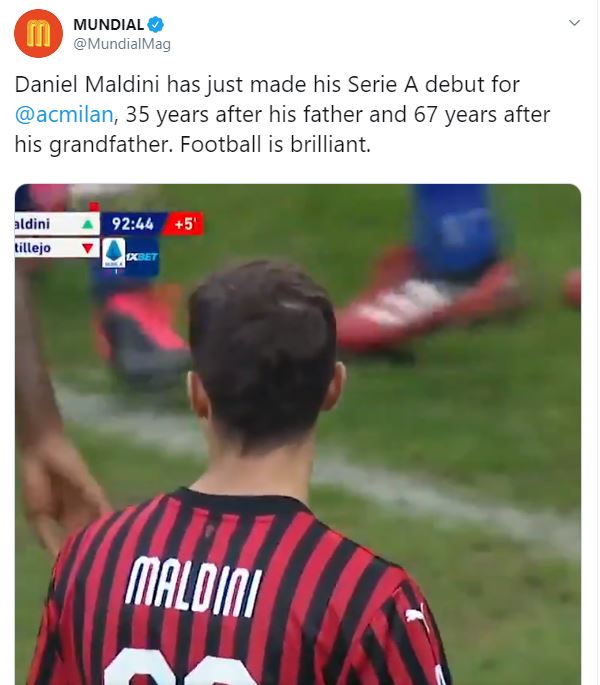
Task: Click the red +5' added time badge
Action: [184, 224]
